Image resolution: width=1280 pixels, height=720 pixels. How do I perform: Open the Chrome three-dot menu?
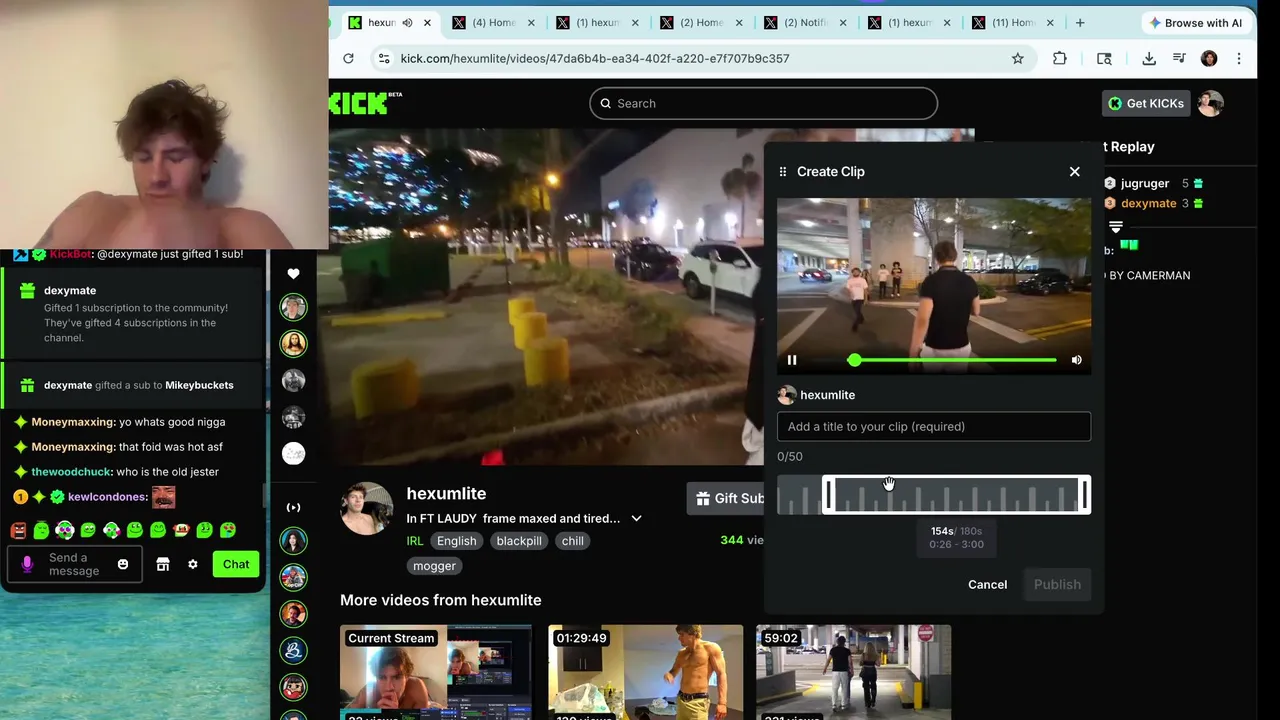click(x=1239, y=58)
